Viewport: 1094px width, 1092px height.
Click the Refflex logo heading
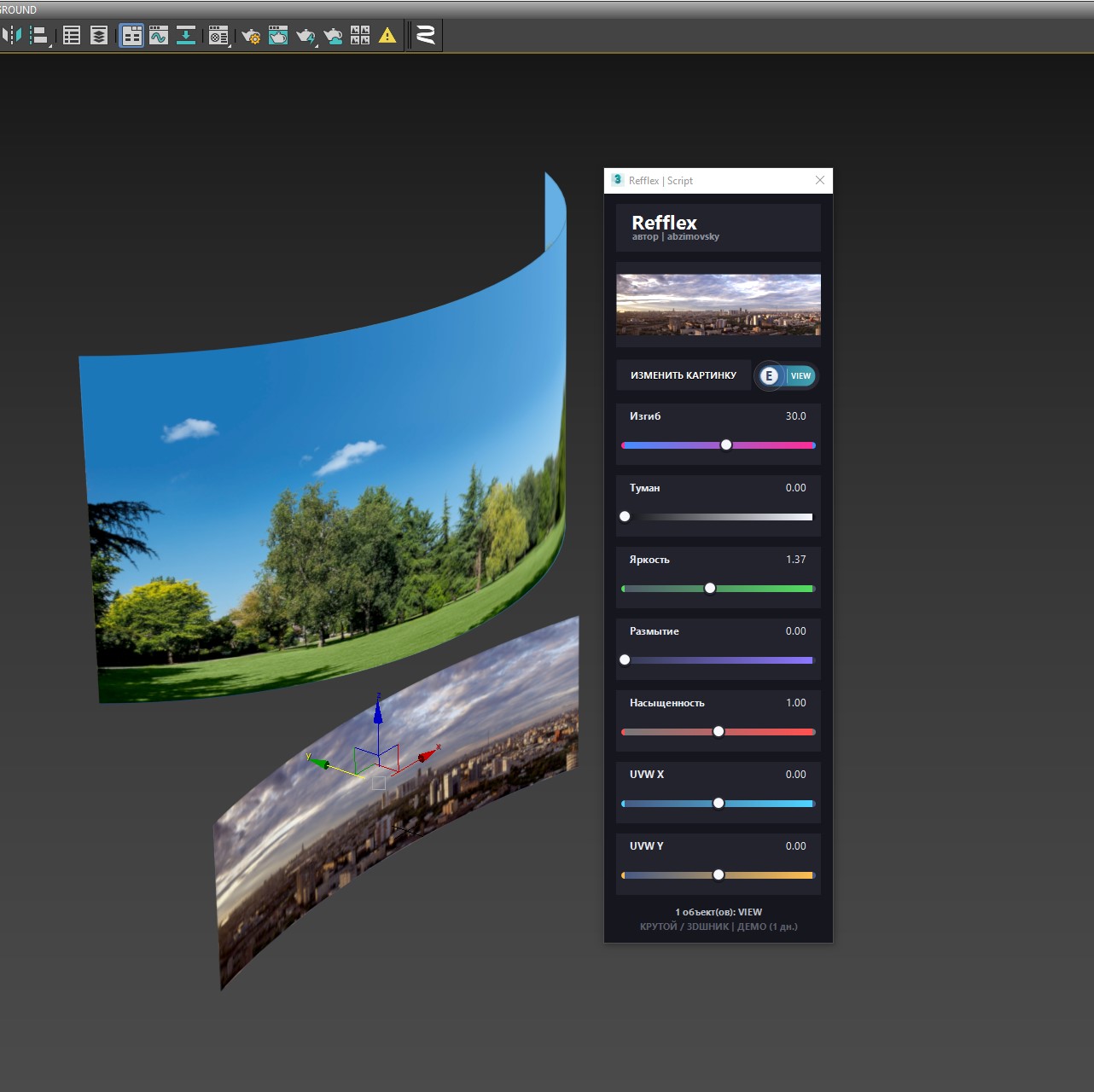coord(664,222)
